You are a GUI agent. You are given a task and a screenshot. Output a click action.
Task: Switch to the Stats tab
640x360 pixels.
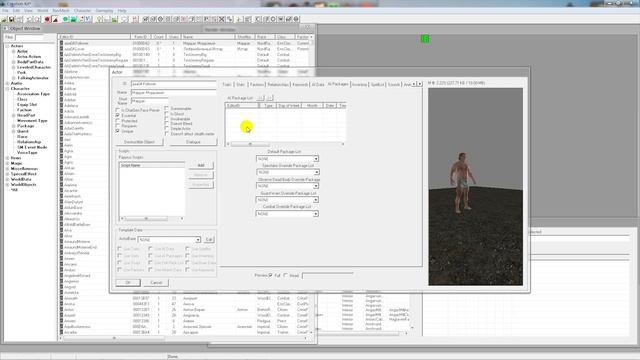pyautogui.click(x=240, y=84)
